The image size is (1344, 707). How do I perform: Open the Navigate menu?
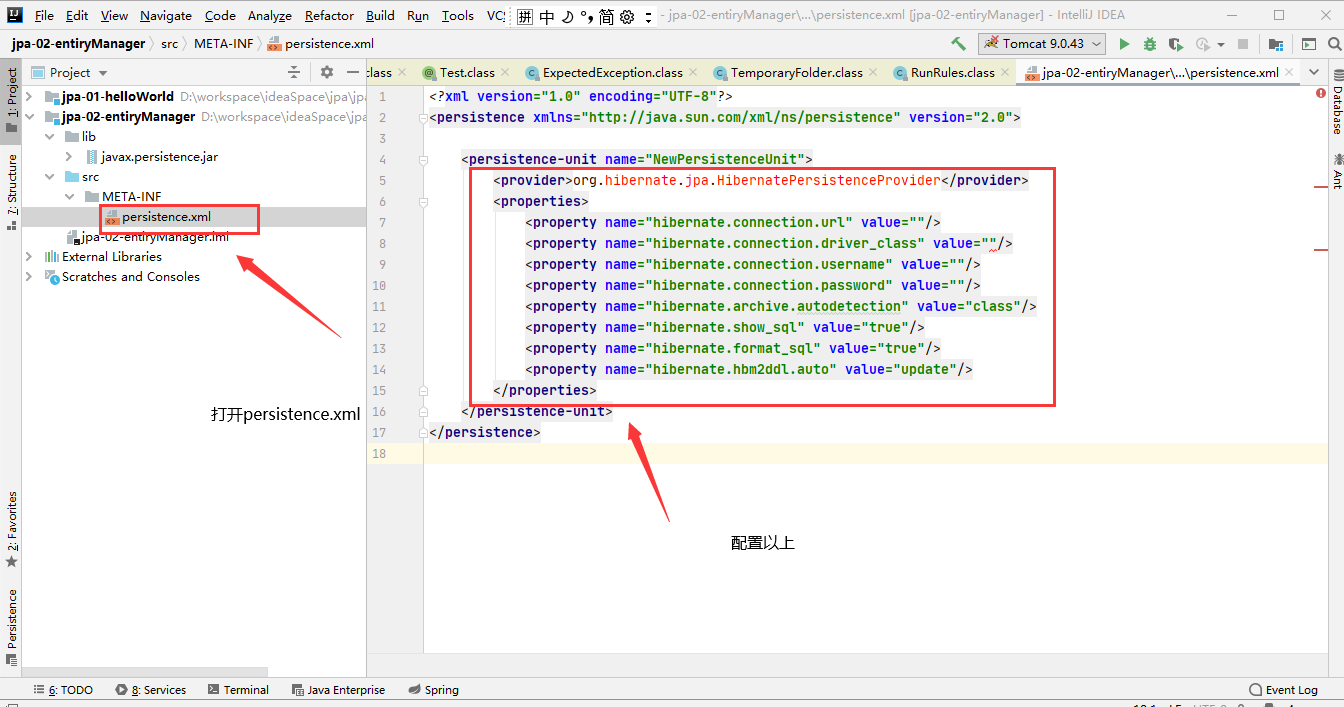(x=166, y=16)
